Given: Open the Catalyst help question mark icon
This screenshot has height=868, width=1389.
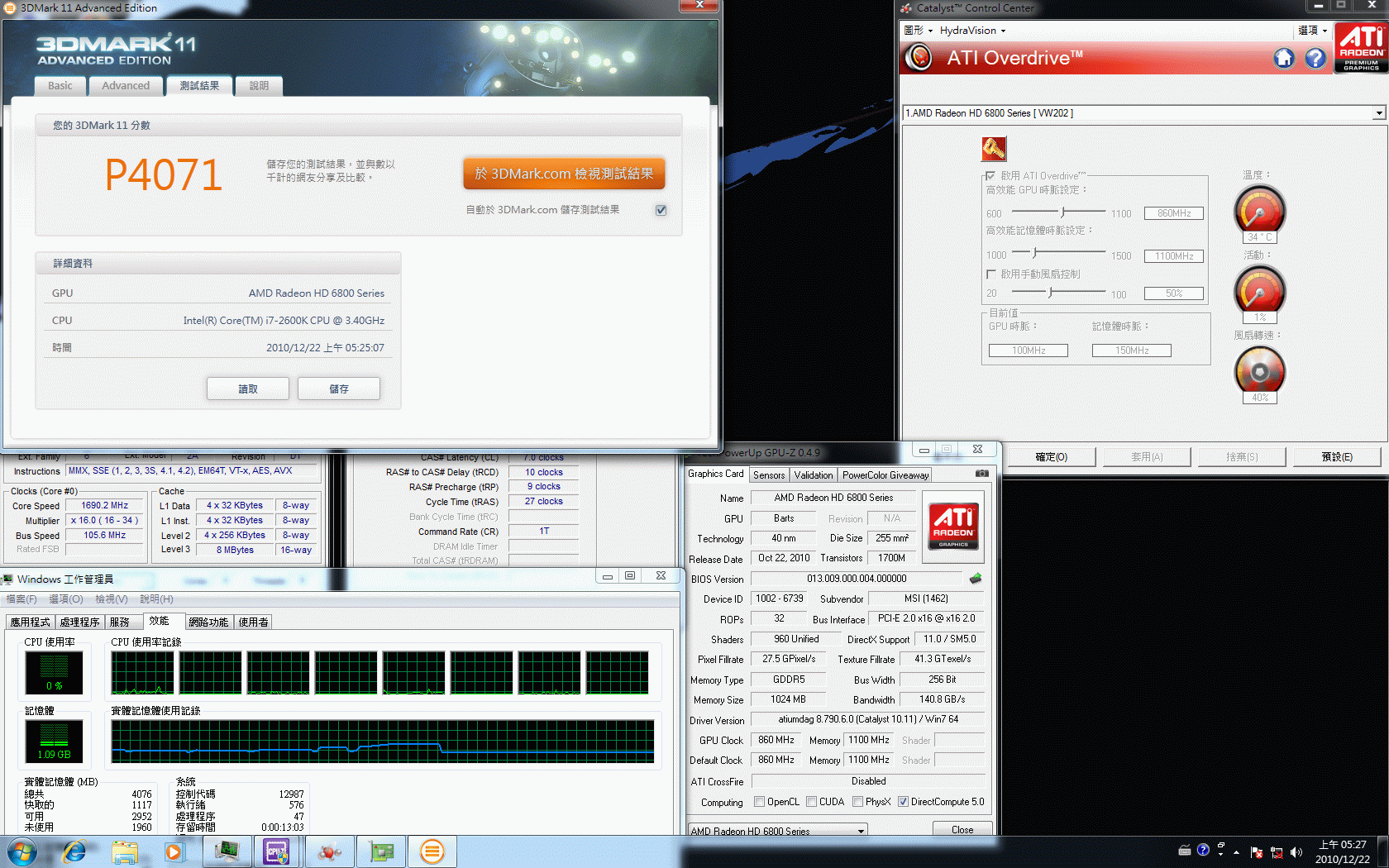Looking at the screenshot, I should (x=1315, y=58).
